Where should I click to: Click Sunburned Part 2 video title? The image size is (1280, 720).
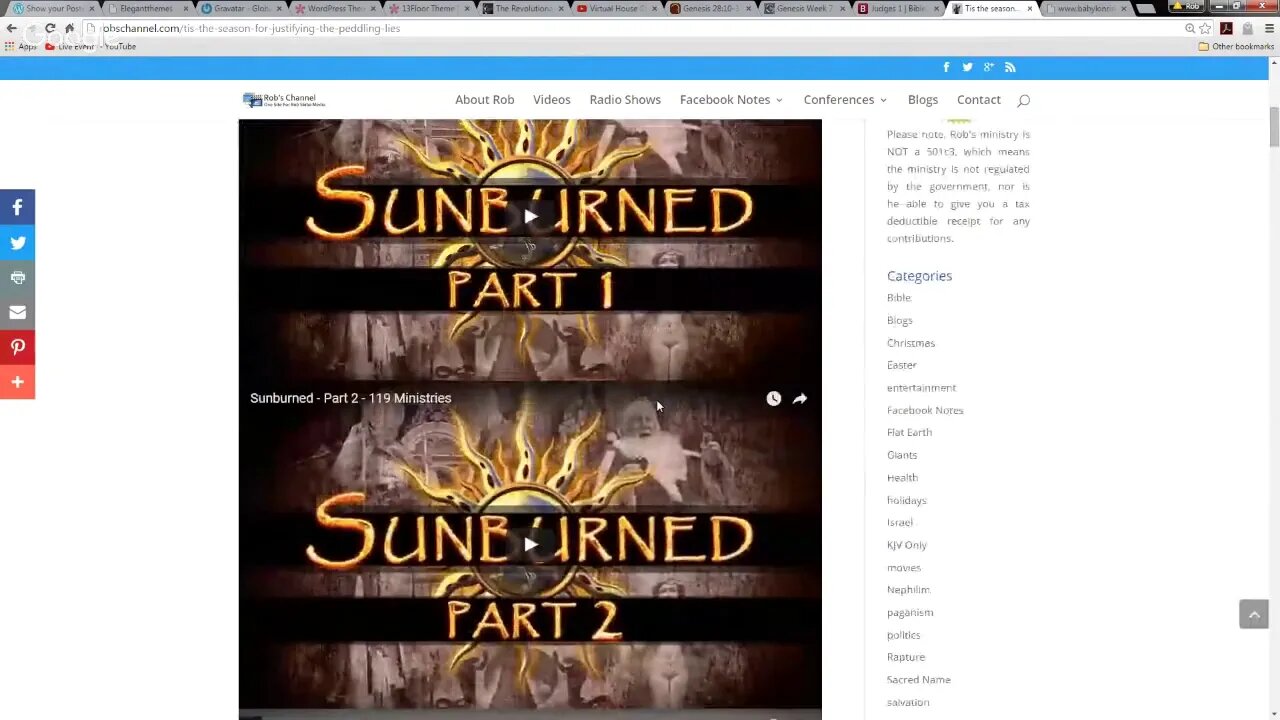point(351,398)
